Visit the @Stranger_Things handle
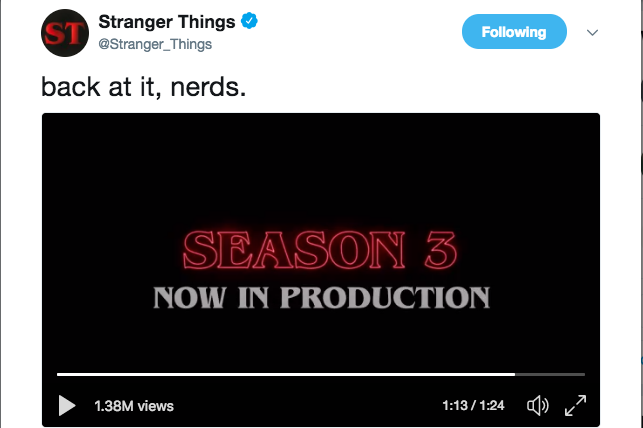This screenshot has width=643, height=428. click(155, 45)
